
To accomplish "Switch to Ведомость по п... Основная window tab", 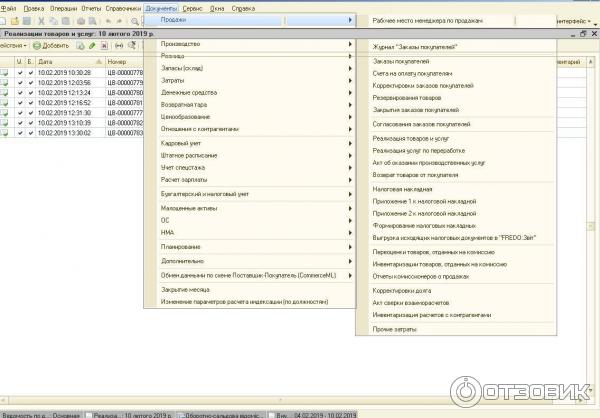I will (41, 415).
